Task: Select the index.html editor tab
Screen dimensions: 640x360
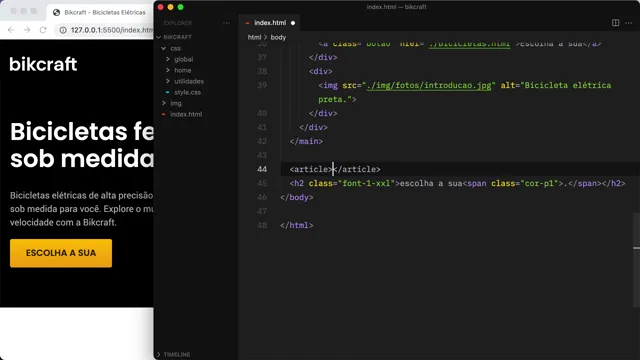Action: point(269,23)
